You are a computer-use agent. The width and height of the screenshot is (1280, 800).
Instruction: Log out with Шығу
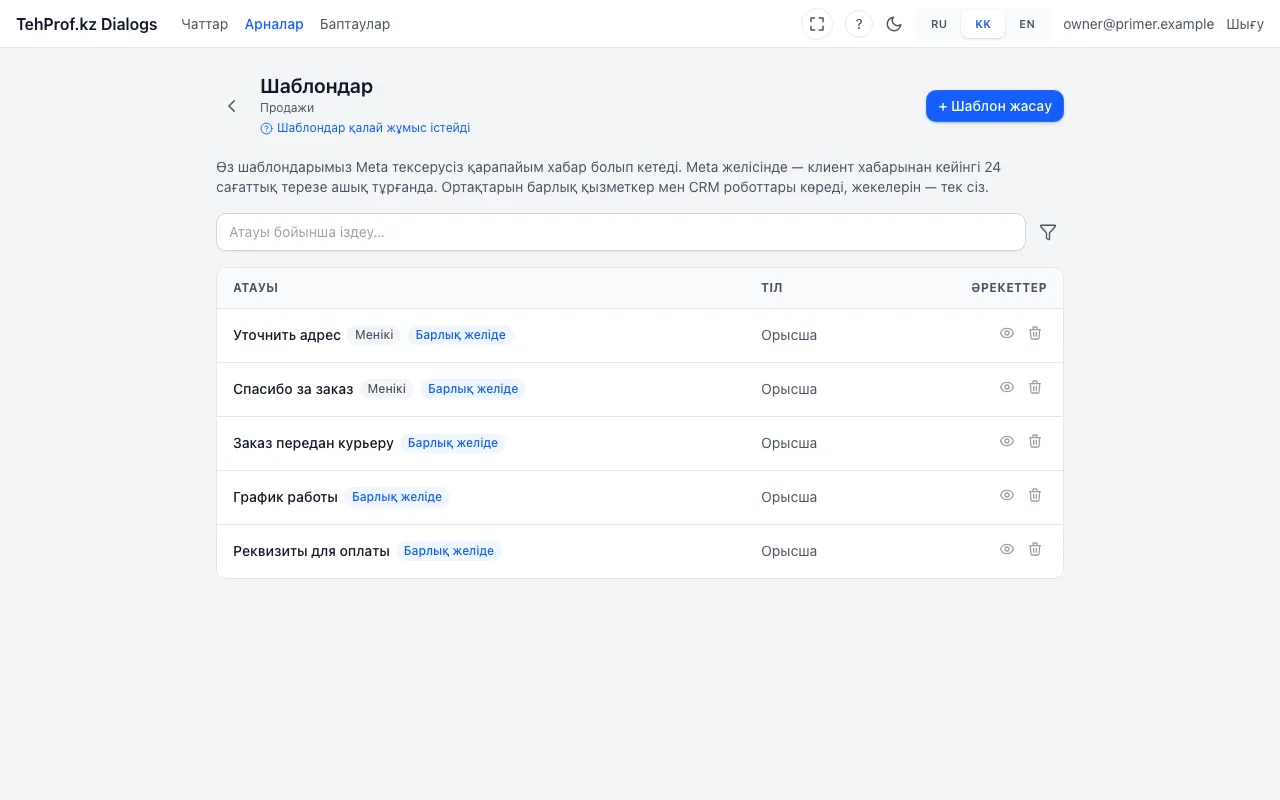tap(1245, 24)
